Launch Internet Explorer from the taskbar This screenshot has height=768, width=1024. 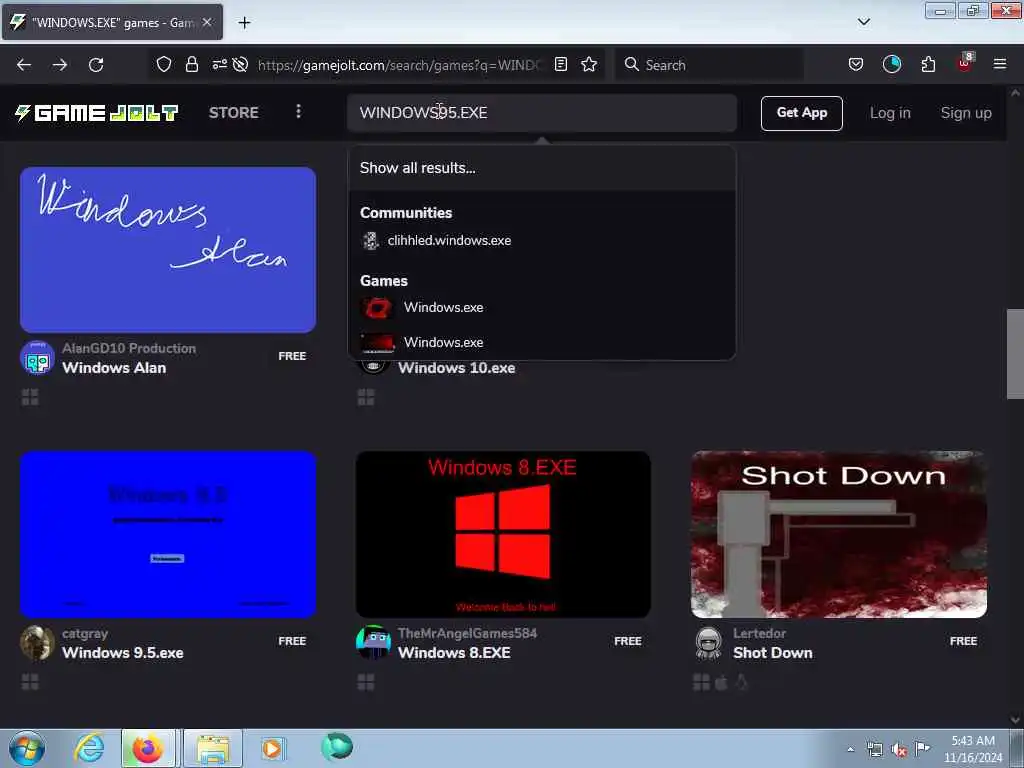tap(89, 748)
